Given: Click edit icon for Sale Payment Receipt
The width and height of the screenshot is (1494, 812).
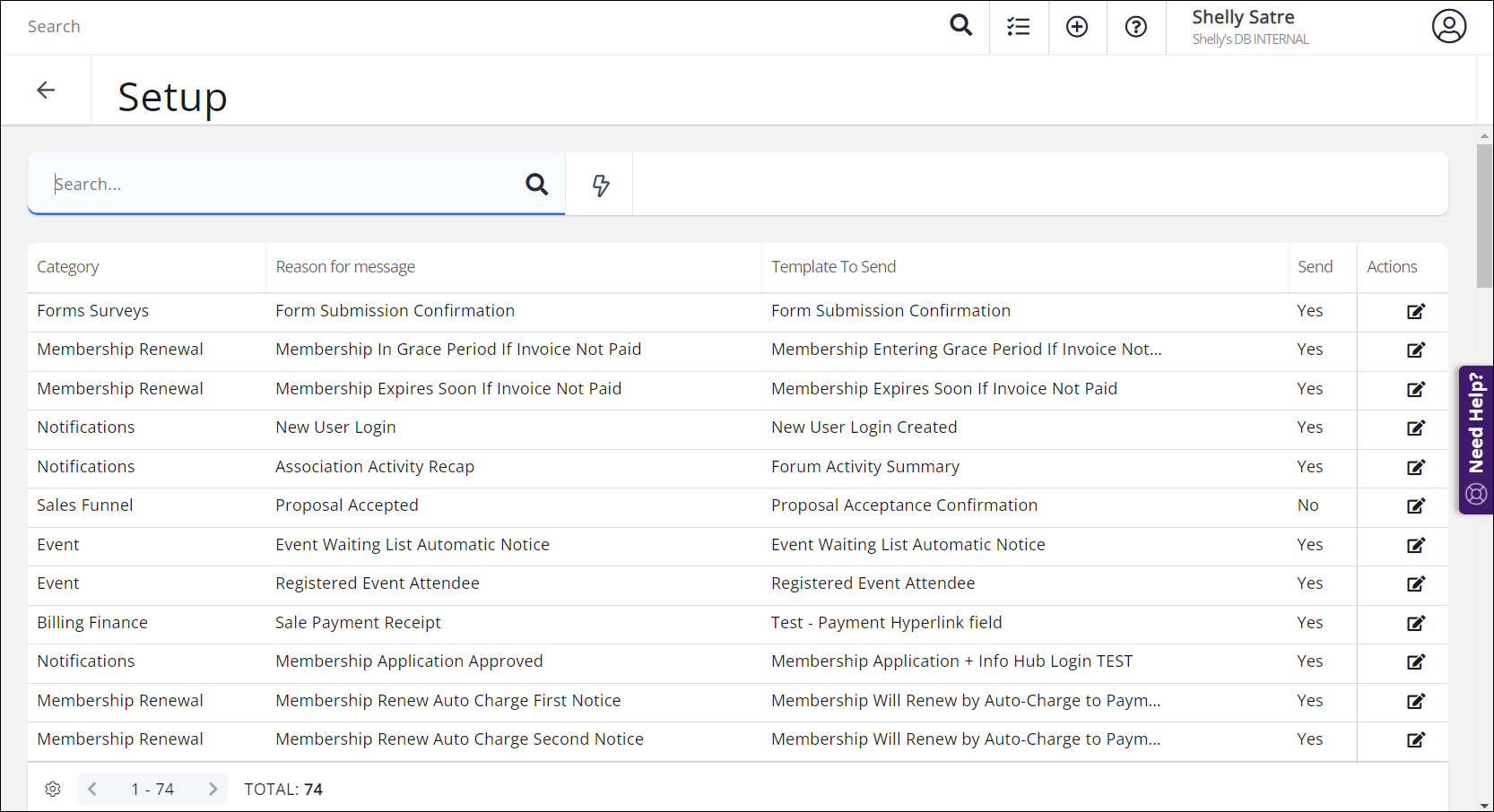Looking at the screenshot, I should (1416, 624).
